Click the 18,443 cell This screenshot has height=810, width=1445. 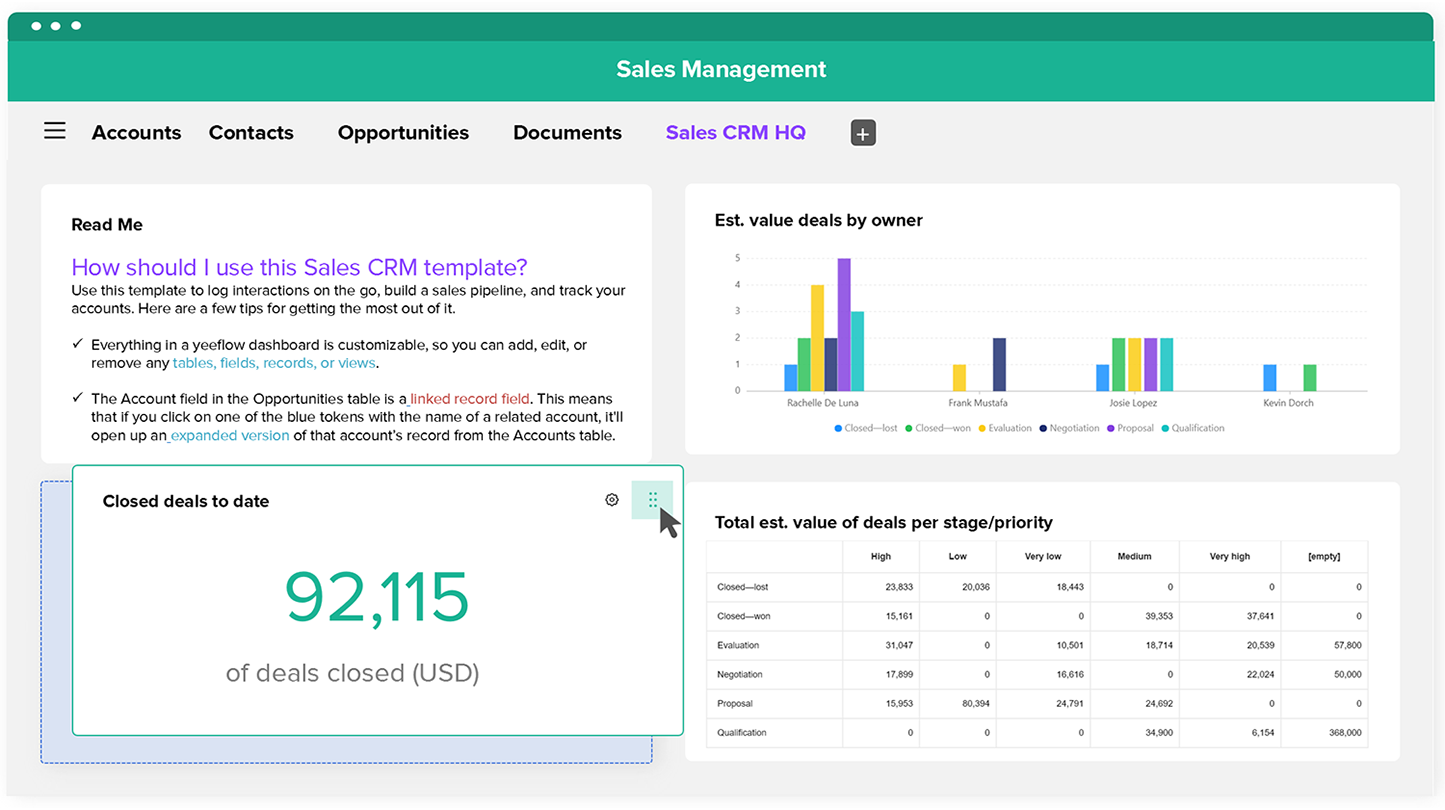pos(1043,587)
